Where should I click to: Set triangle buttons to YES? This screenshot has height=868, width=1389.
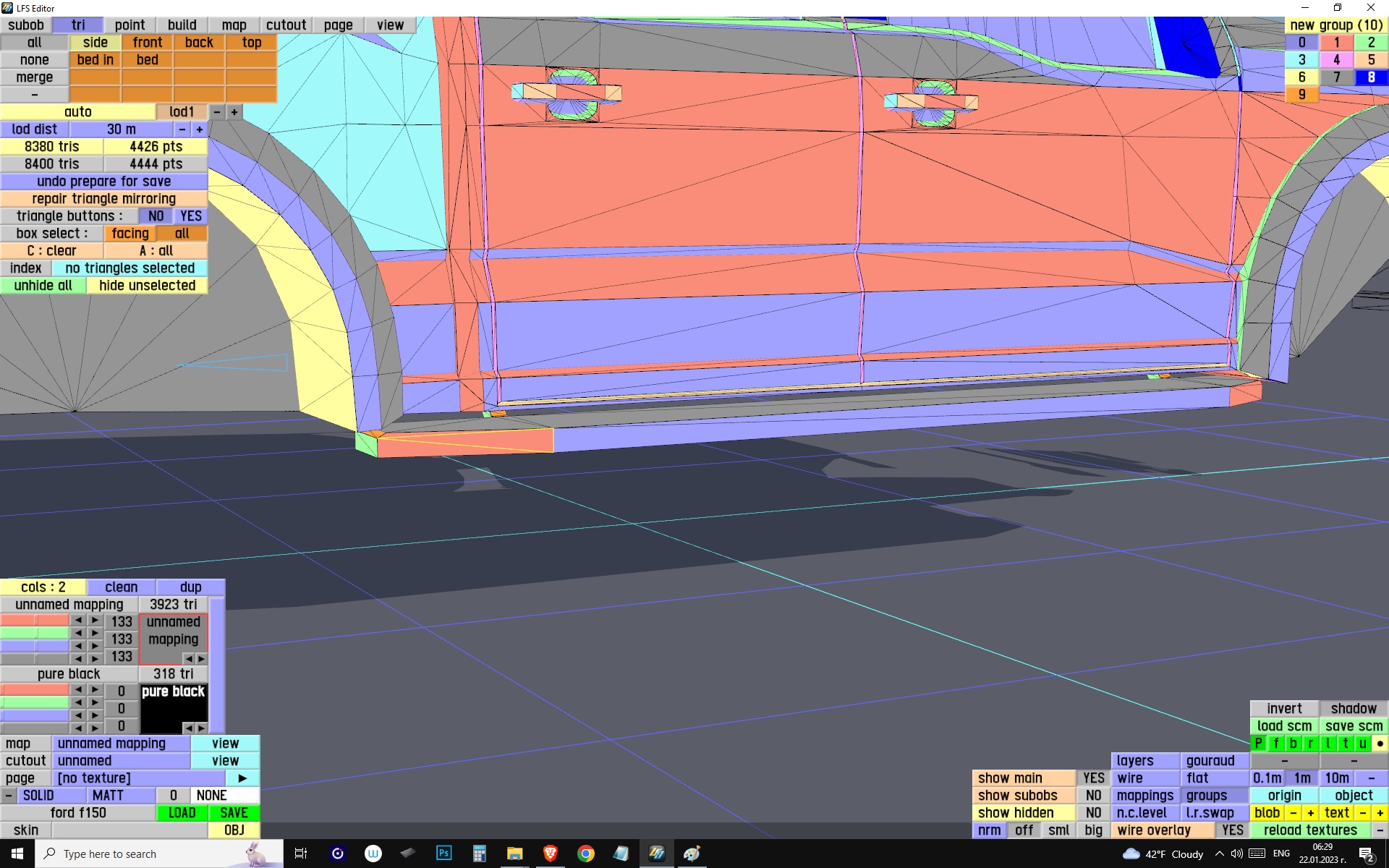point(191,216)
